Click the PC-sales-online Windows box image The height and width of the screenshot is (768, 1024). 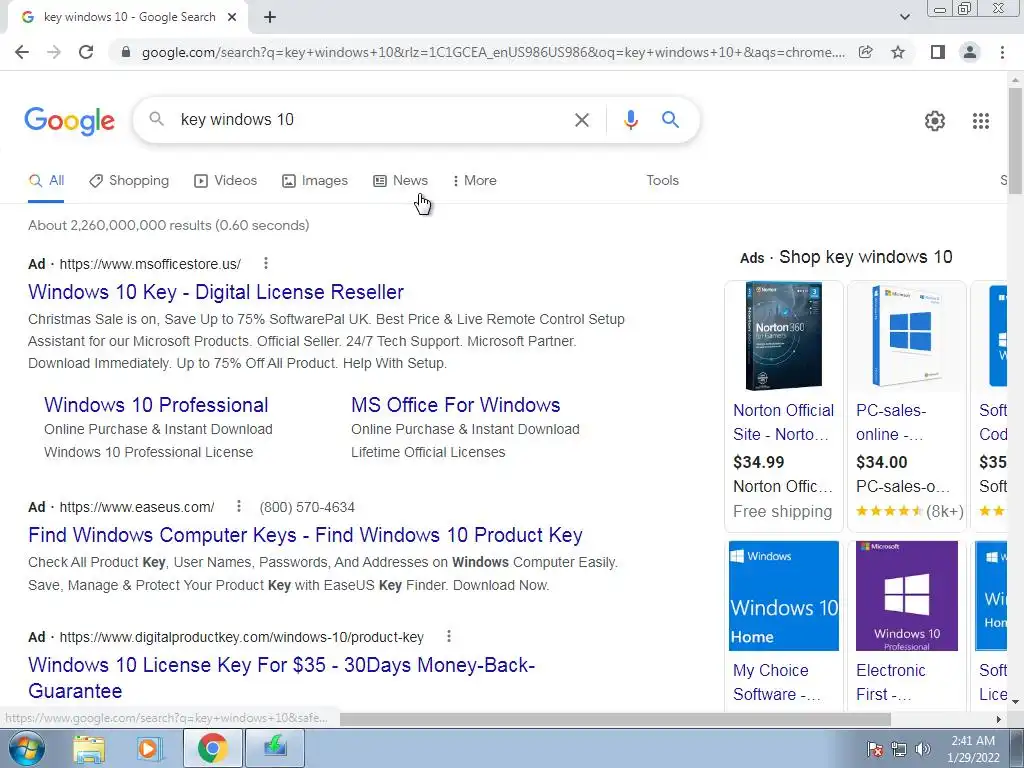tap(906, 336)
